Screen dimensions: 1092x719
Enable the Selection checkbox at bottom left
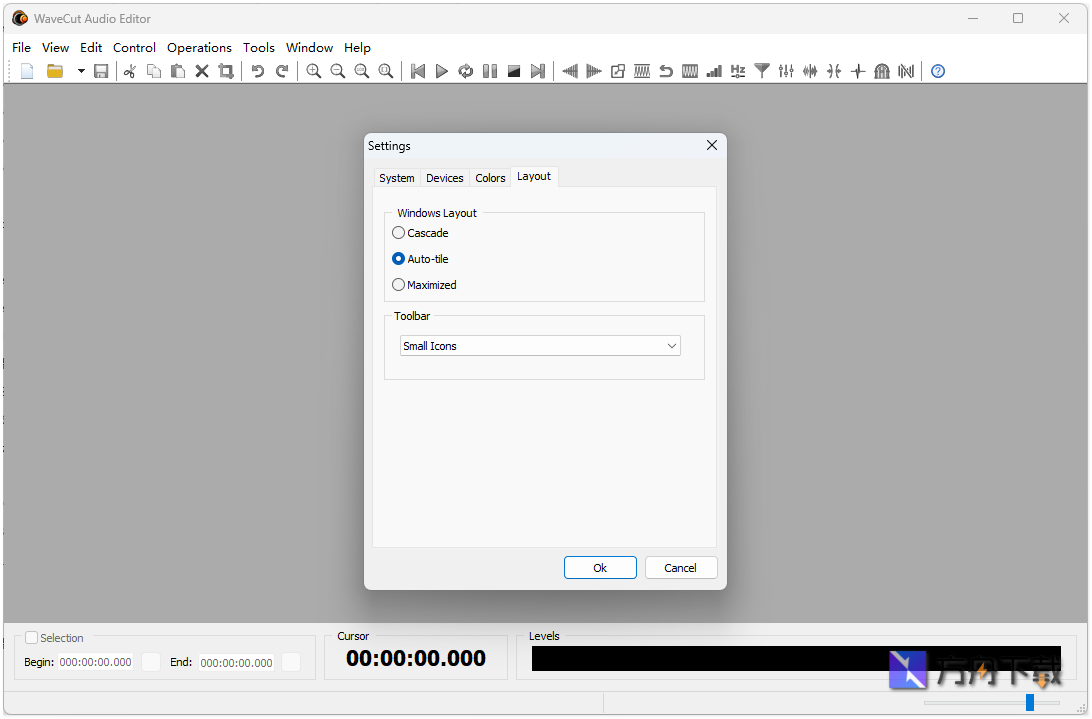tap(31, 637)
